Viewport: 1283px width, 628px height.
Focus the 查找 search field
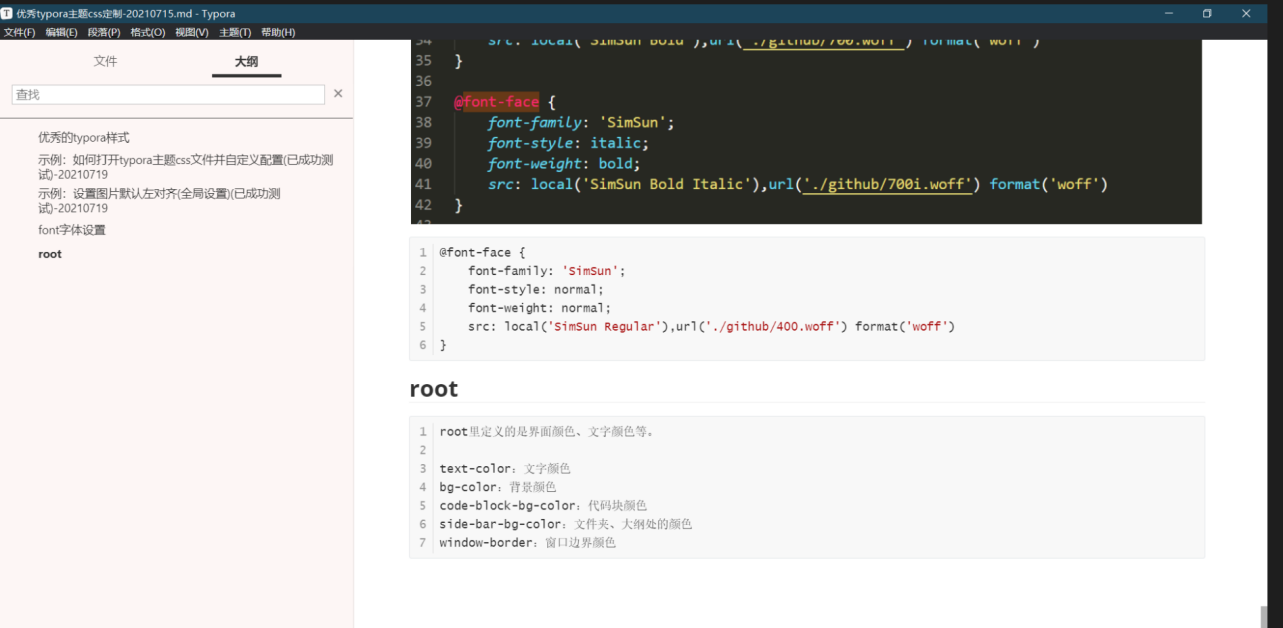pos(168,94)
